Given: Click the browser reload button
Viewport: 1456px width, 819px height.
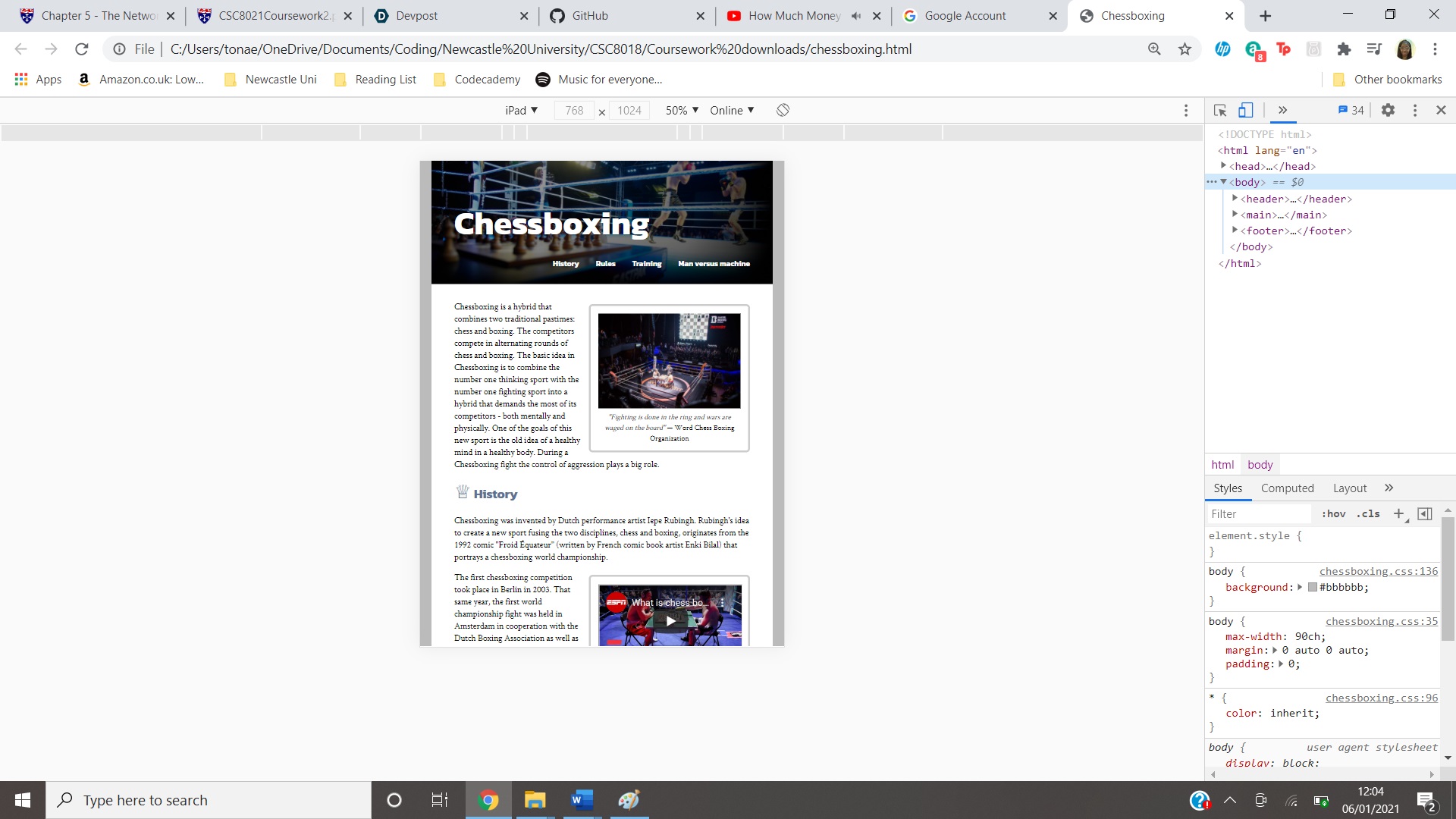Looking at the screenshot, I should pos(81,49).
